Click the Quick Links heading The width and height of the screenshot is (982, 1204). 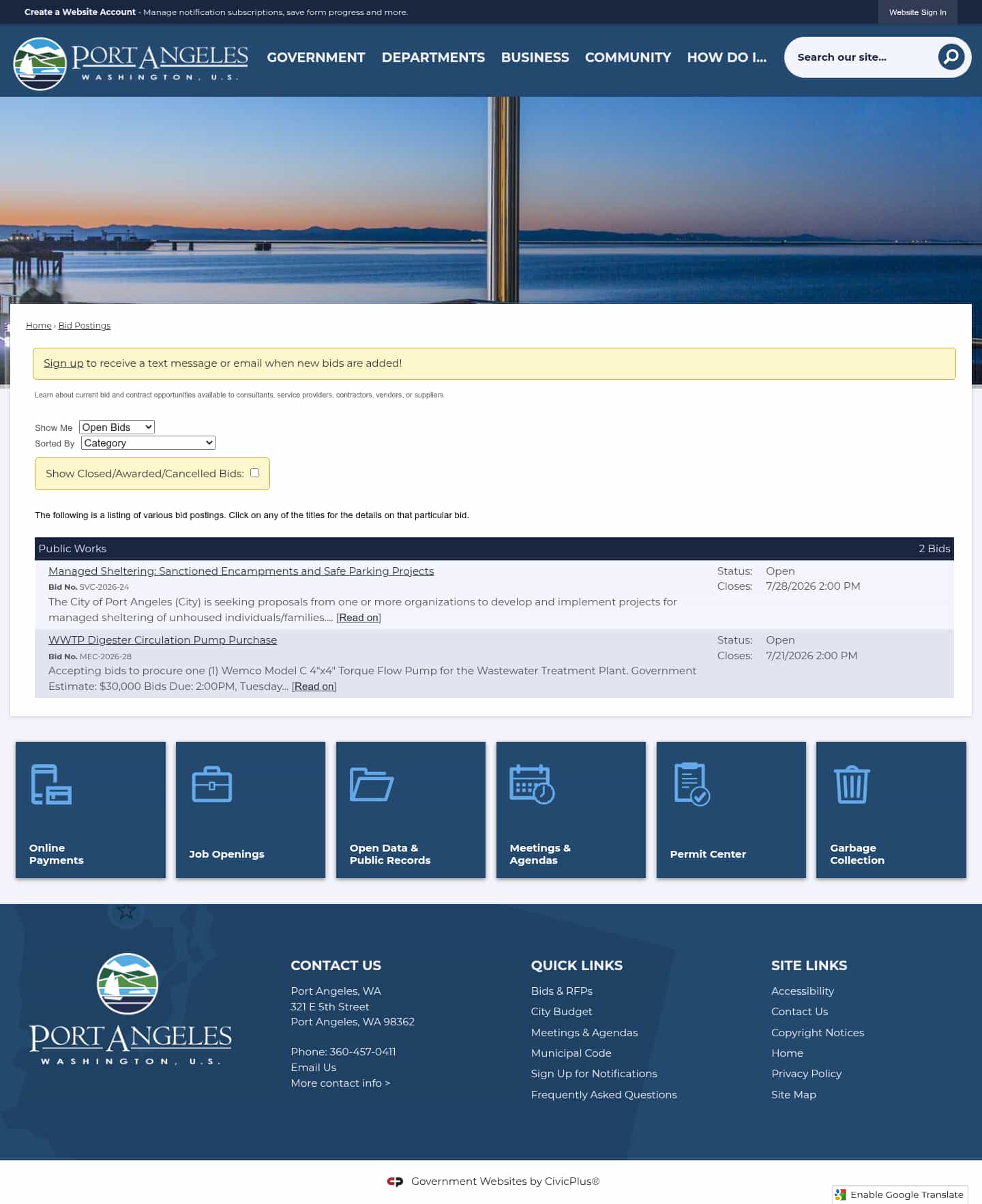click(576, 965)
